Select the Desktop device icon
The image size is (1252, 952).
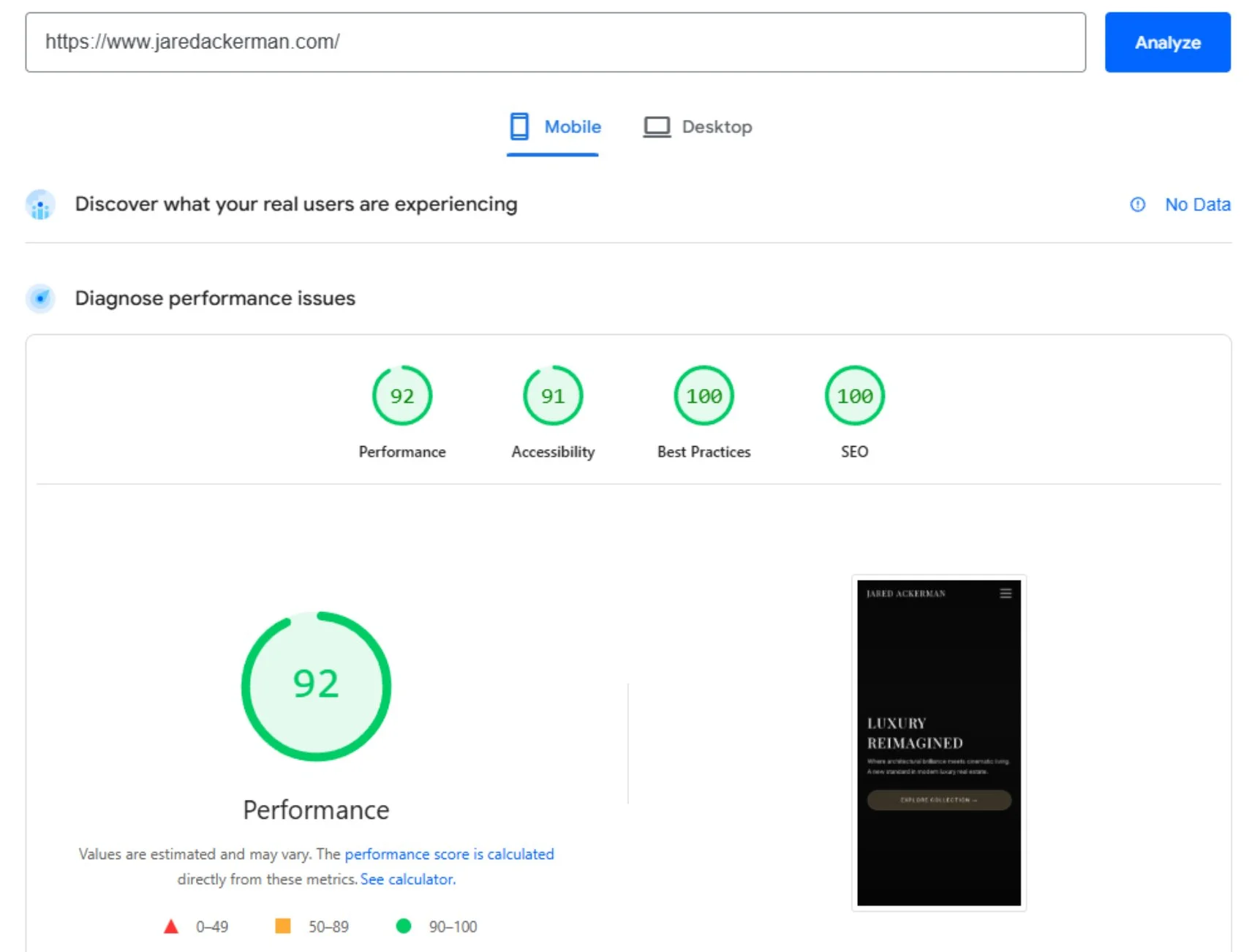coord(656,126)
